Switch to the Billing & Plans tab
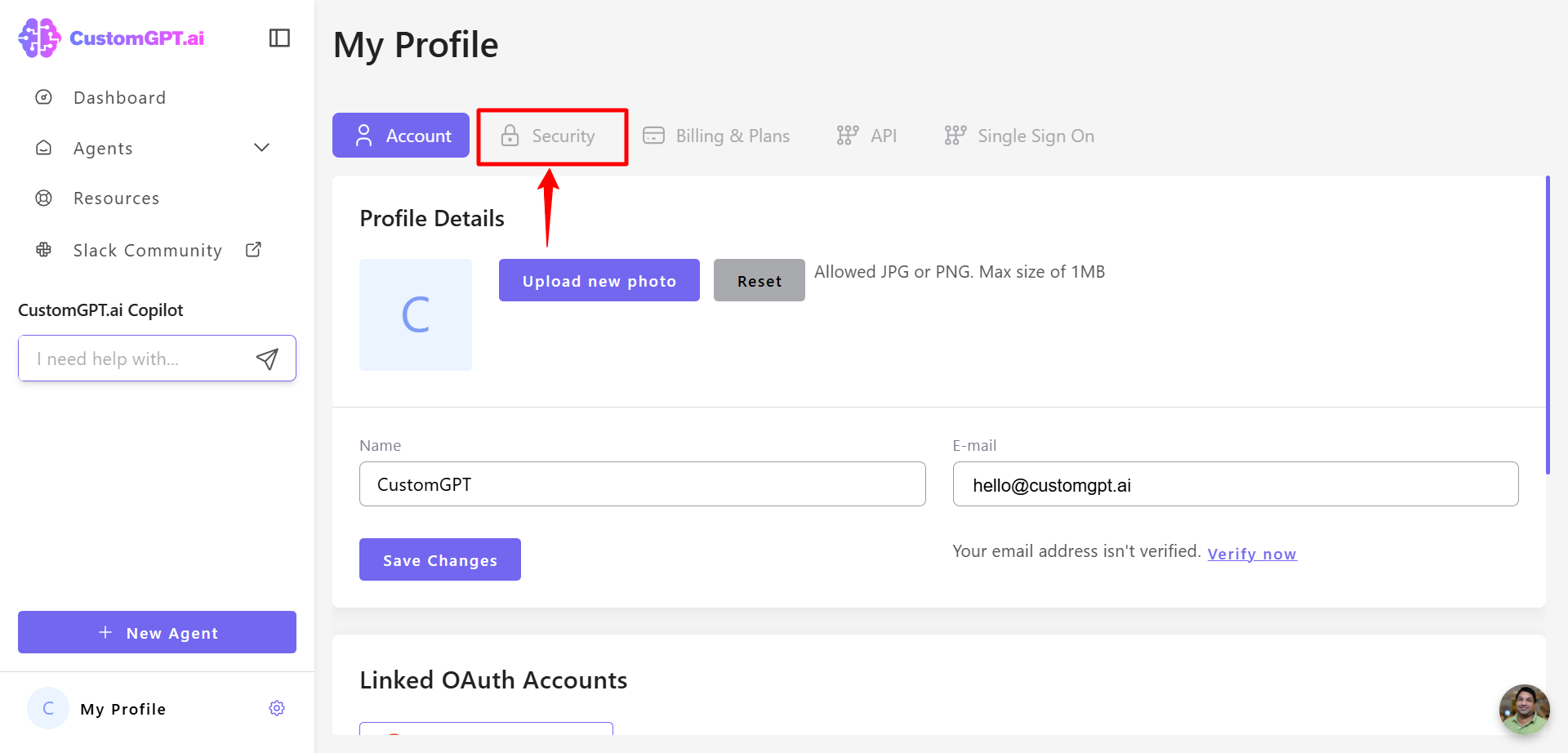The height and width of the screenshot is (753, 1568). tap(716, 136)
